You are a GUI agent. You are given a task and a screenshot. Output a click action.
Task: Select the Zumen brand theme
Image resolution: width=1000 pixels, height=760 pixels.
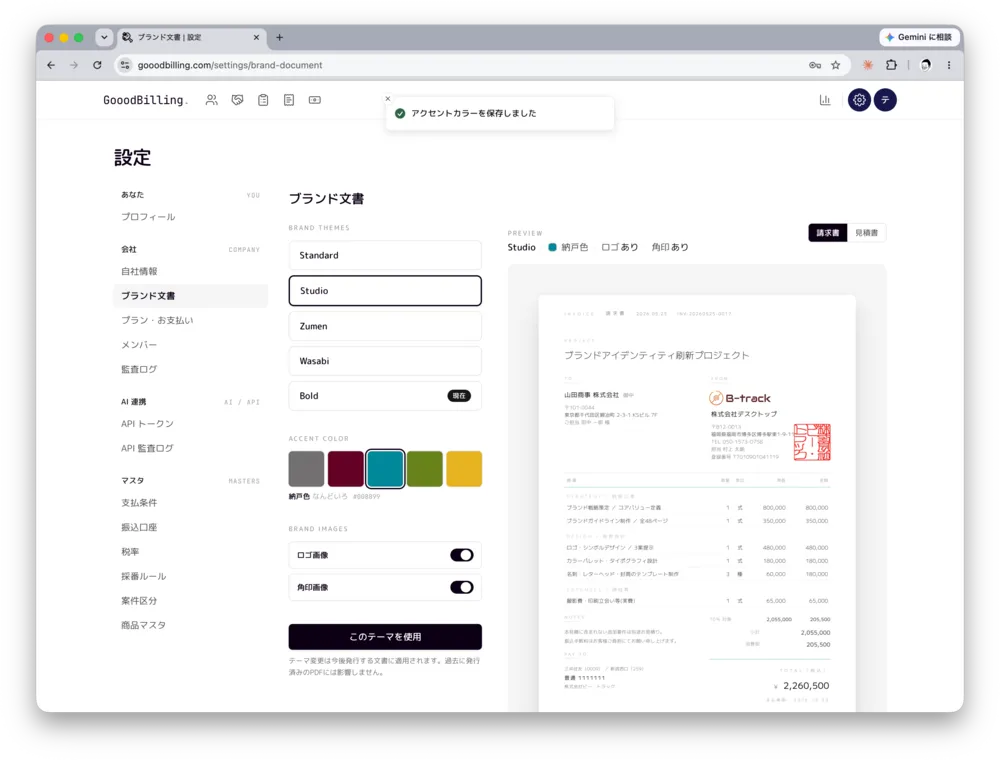(385, 326)
